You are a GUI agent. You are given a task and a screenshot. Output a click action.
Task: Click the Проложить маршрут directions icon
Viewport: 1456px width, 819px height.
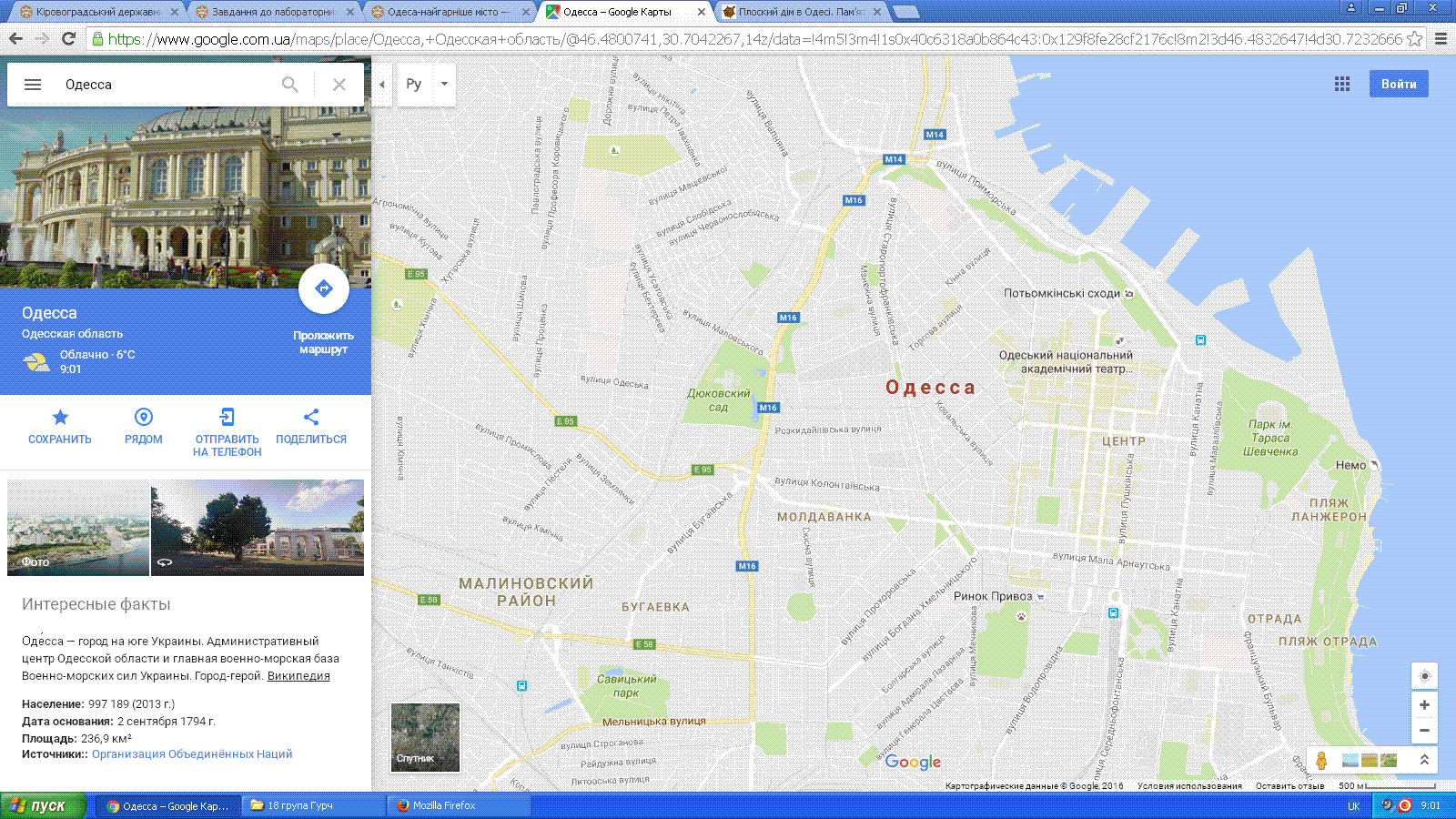click(323, 289)
